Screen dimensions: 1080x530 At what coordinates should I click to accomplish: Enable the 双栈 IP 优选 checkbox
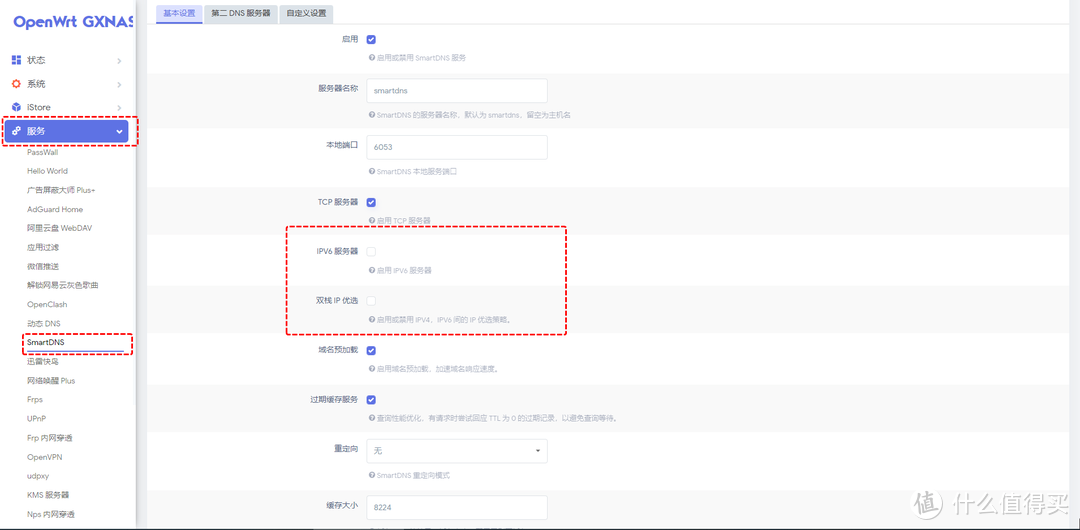(371, 301)
